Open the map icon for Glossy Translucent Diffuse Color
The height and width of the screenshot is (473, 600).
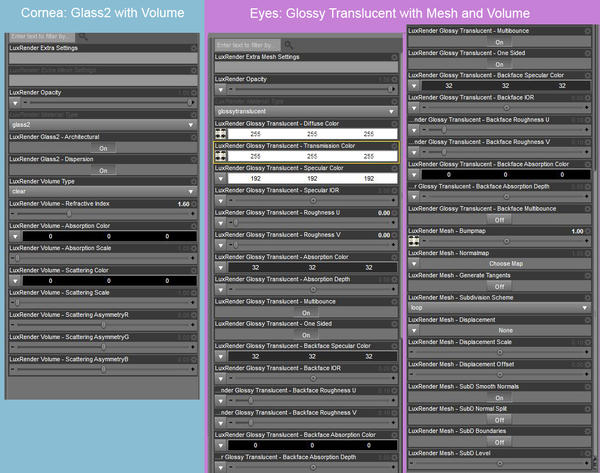221,134
